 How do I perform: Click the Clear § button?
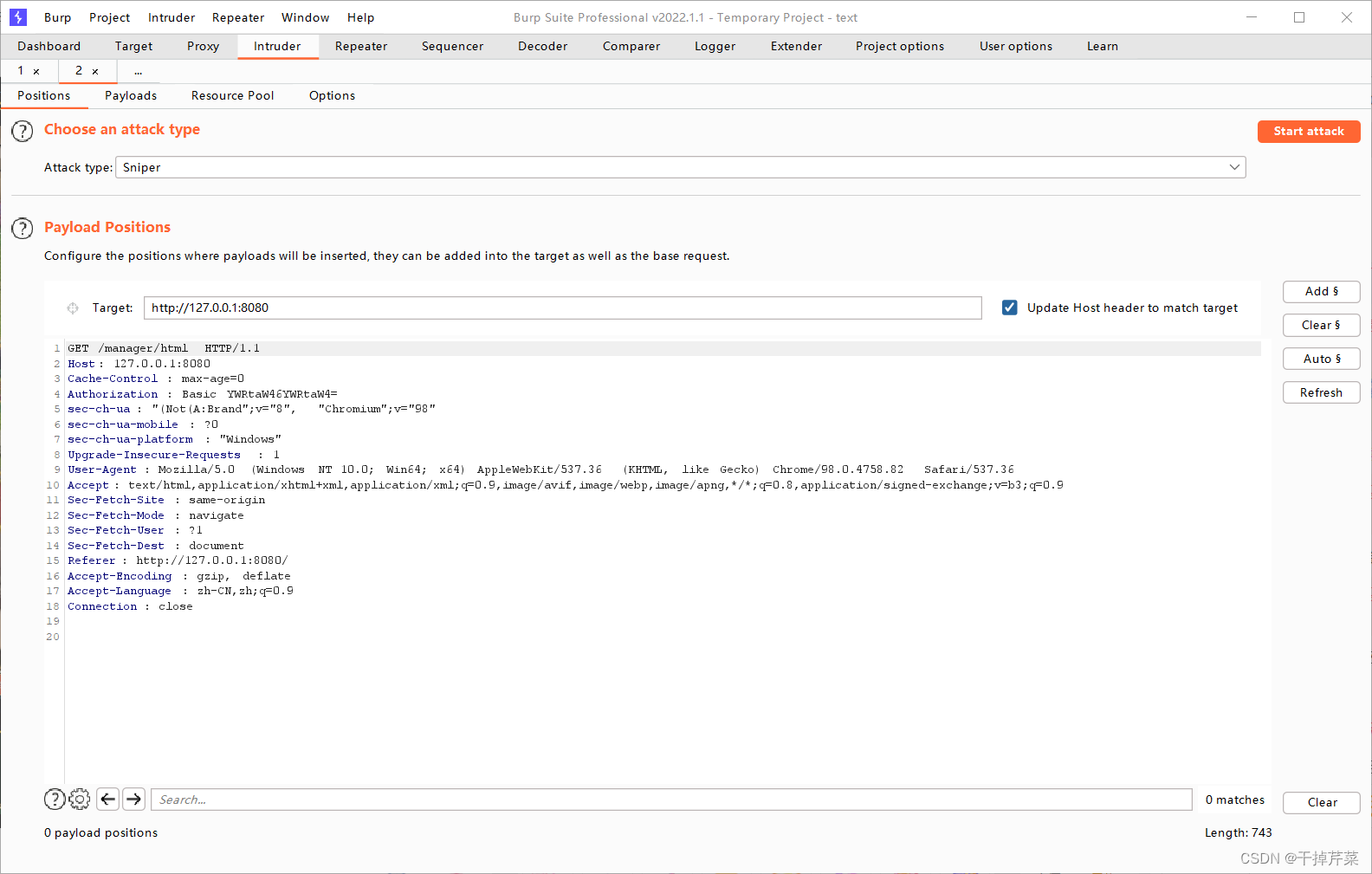(1322, 326)
